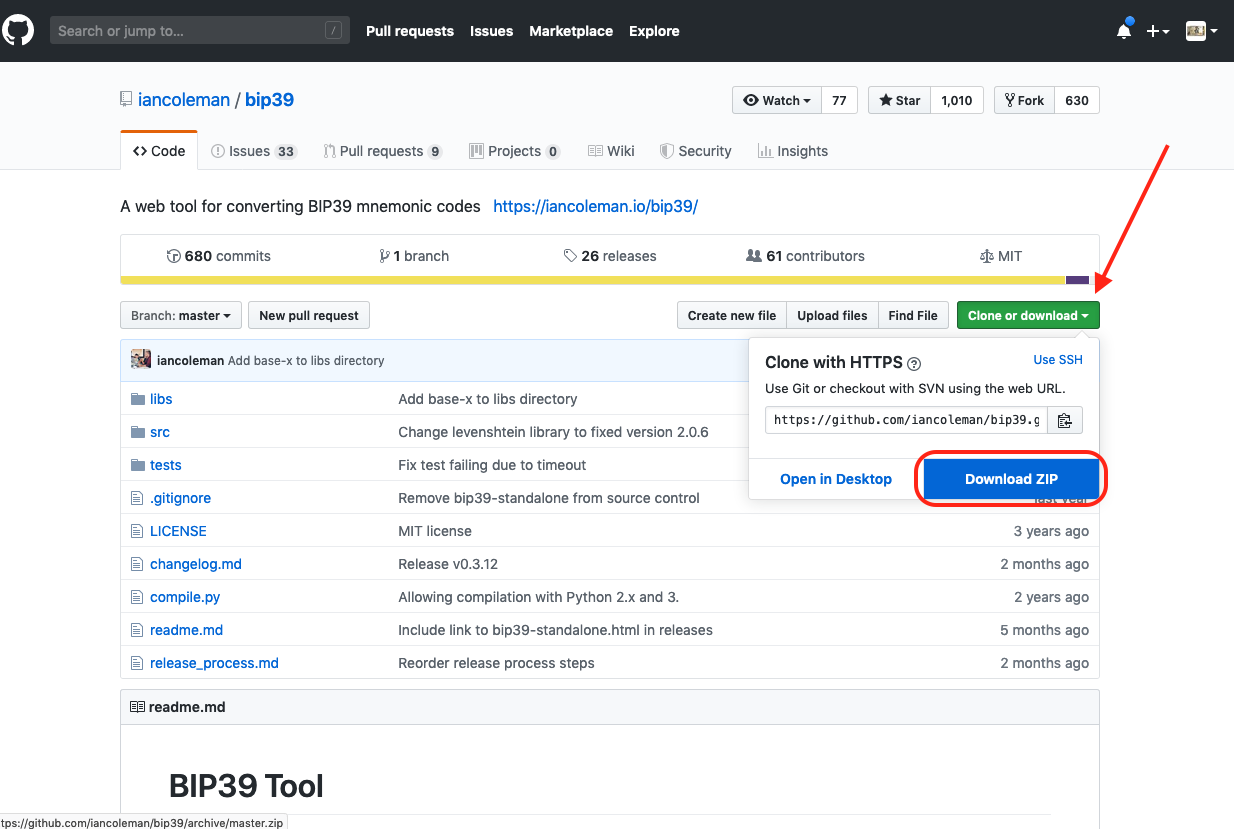Go to Explore
This screenshot has height=829, width=1234.
(x=654, y=31)
